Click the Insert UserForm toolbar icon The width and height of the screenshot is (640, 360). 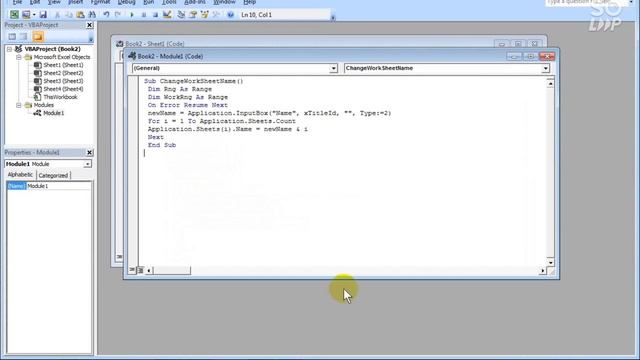pyautogui.click(x=26, y=15)
